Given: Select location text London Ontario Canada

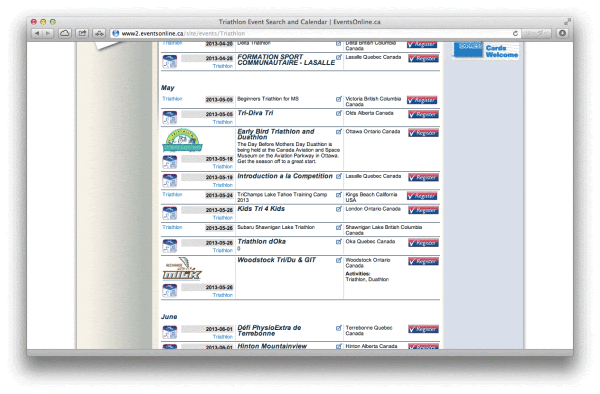Looking at the screenshot, I should 373,209.
